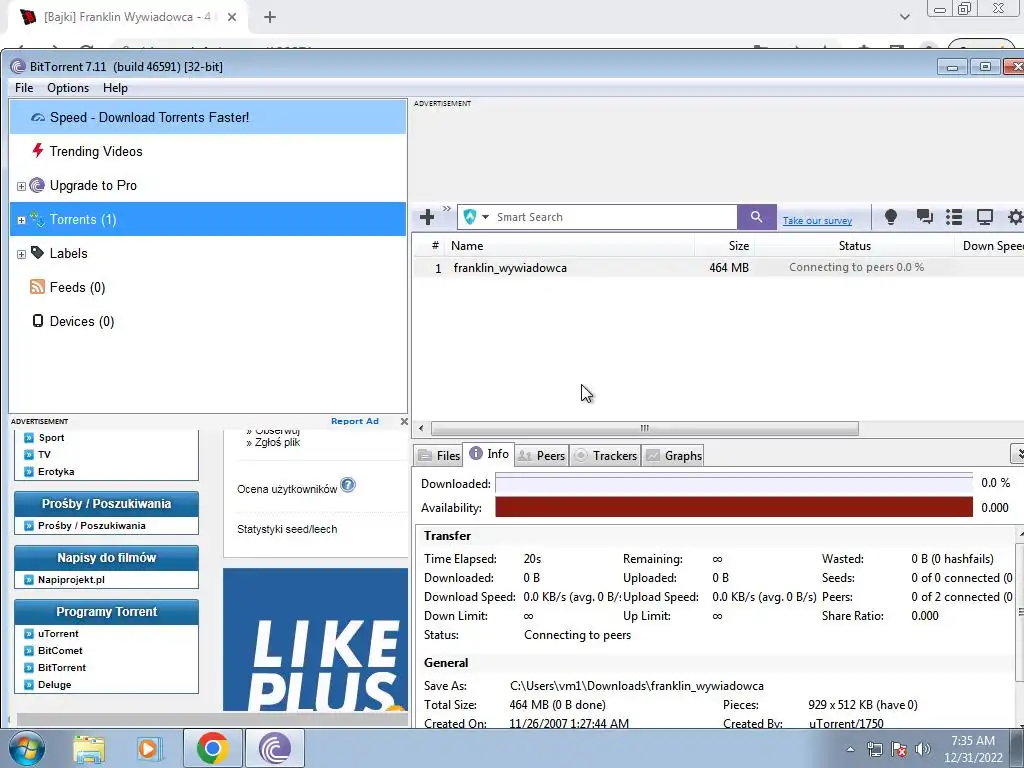This screenshot has width=1024, height=768.
Task: Switch to the Peers tab
Action: (x=541, y=455)
